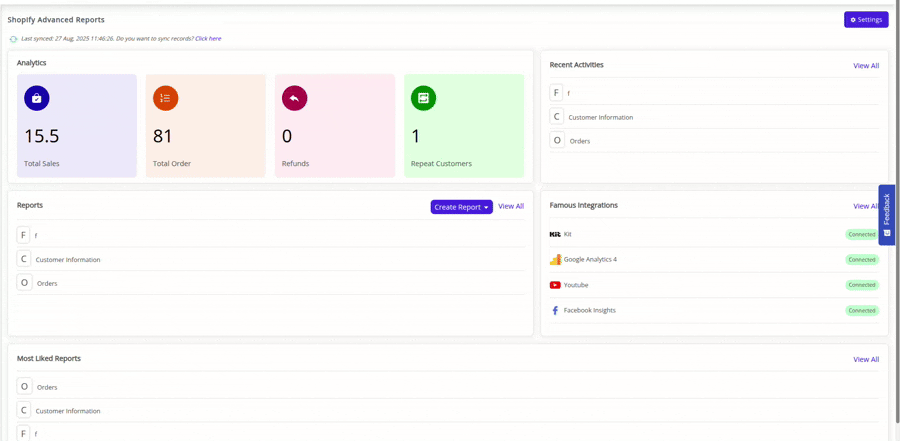View all in Reports panel

point(511,207)
